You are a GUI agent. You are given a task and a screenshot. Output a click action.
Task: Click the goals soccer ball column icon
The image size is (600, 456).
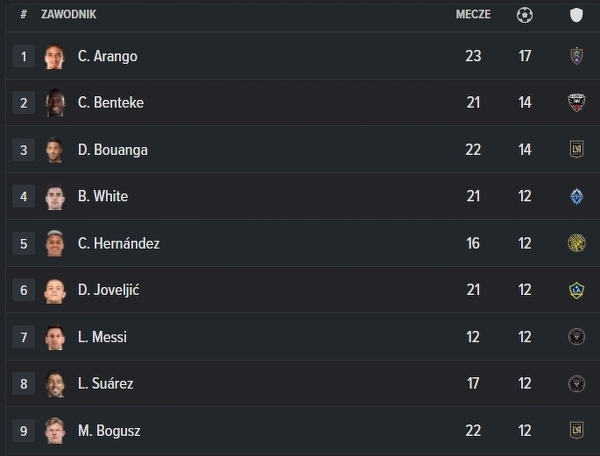tap(525, 15)
